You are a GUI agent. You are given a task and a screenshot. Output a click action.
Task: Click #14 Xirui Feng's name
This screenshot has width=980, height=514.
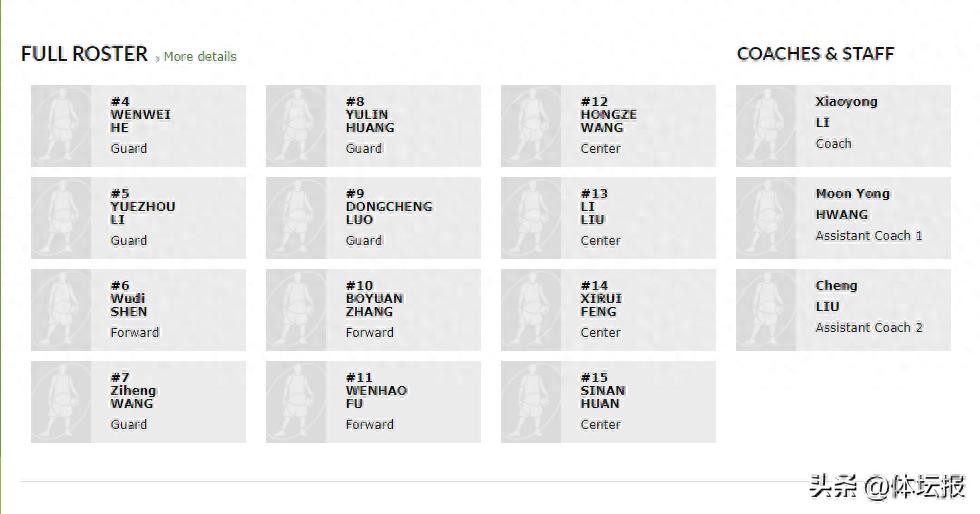pyautogui.click(x=601, y=305)
